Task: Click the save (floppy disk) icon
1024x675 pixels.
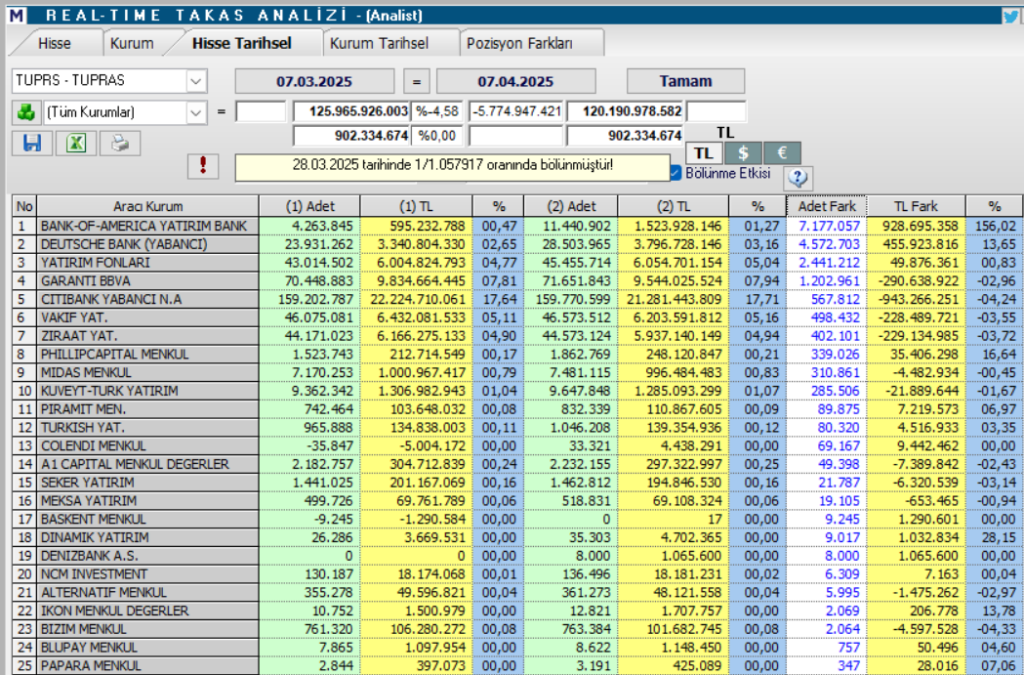Action: (x=31, y=143)
